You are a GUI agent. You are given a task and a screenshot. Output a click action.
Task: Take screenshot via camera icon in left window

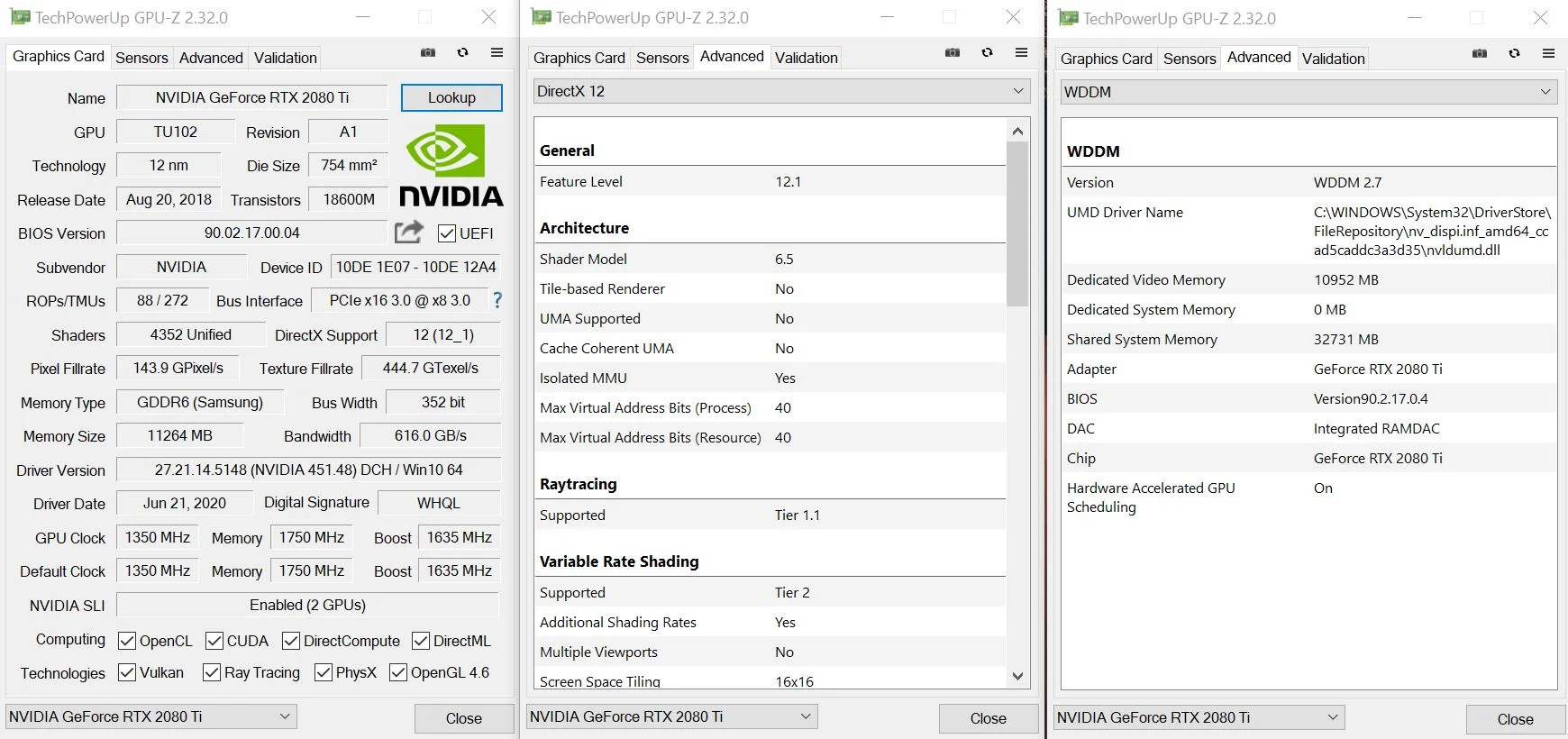point(428,53)
